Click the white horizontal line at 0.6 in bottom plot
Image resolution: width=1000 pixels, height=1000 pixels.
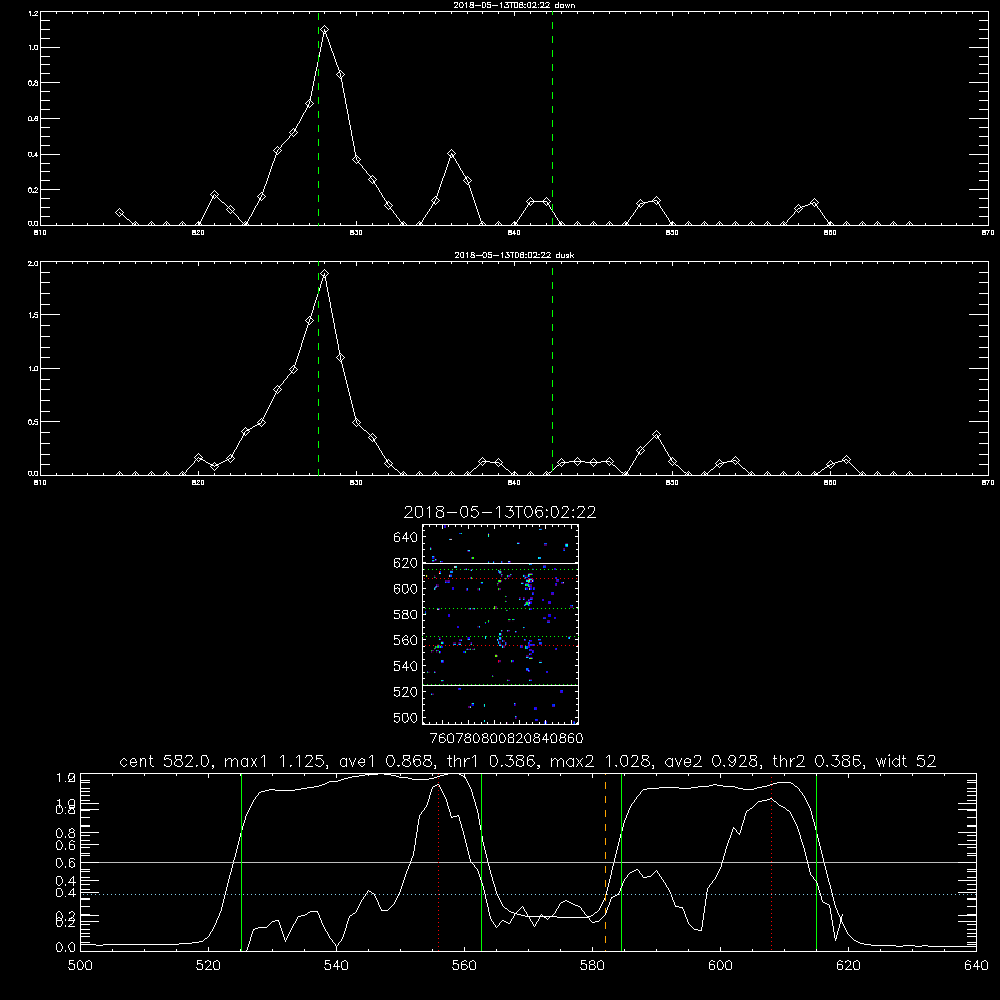pyautogui.click(x=528, y=862)
